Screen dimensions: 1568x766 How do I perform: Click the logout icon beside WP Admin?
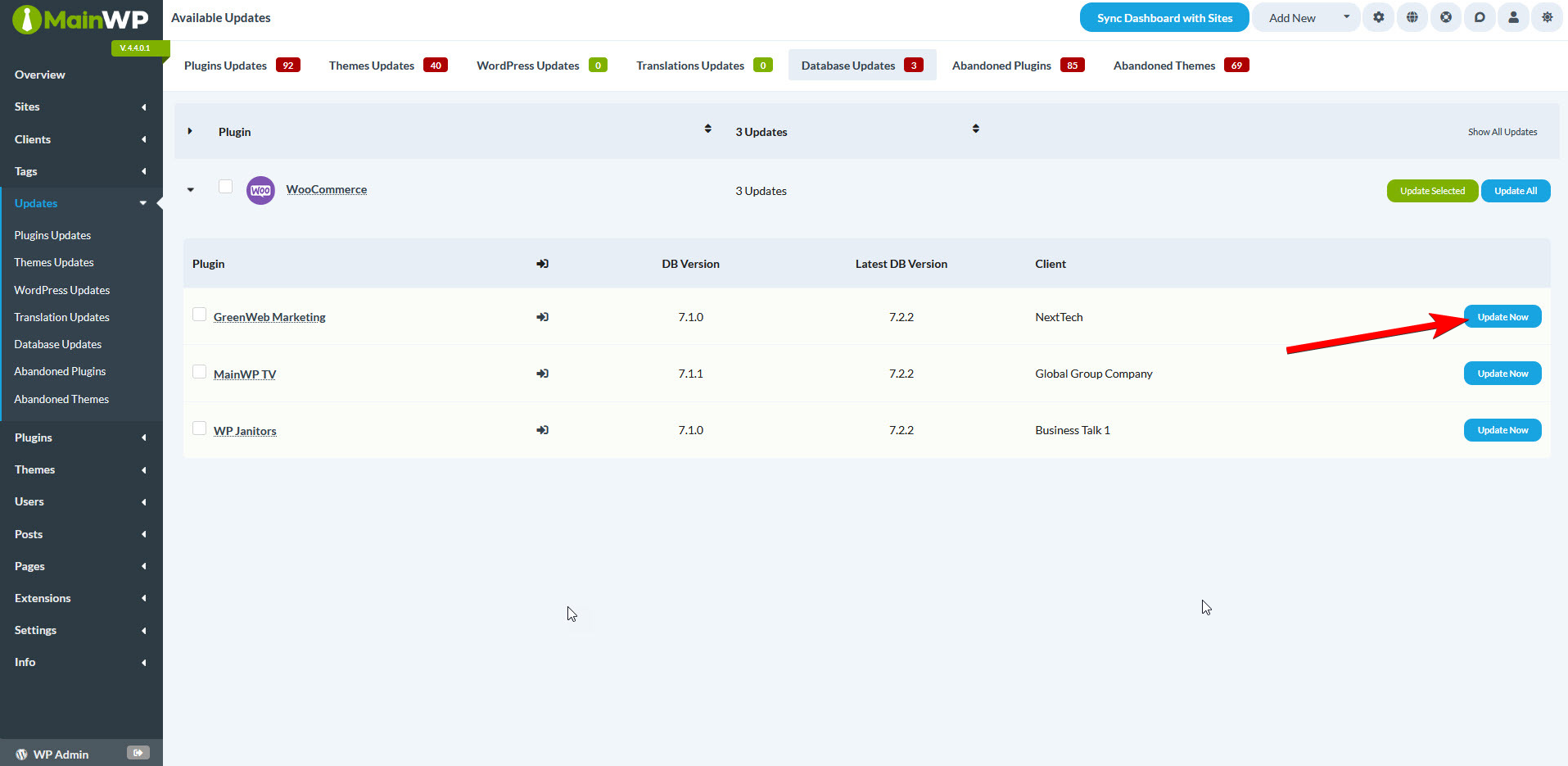point(138,753)
